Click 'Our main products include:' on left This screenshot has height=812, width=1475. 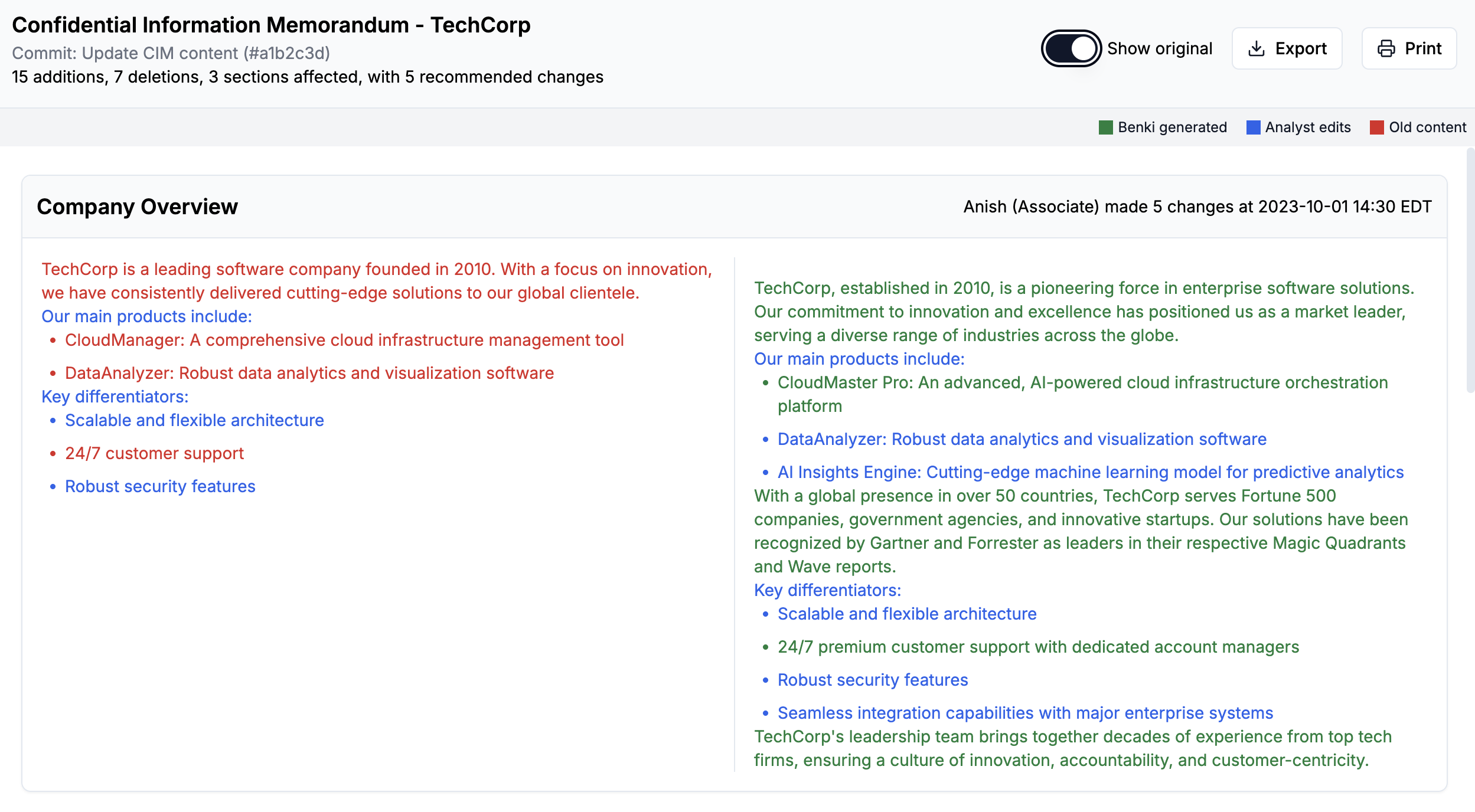click(x=146, y=316)
